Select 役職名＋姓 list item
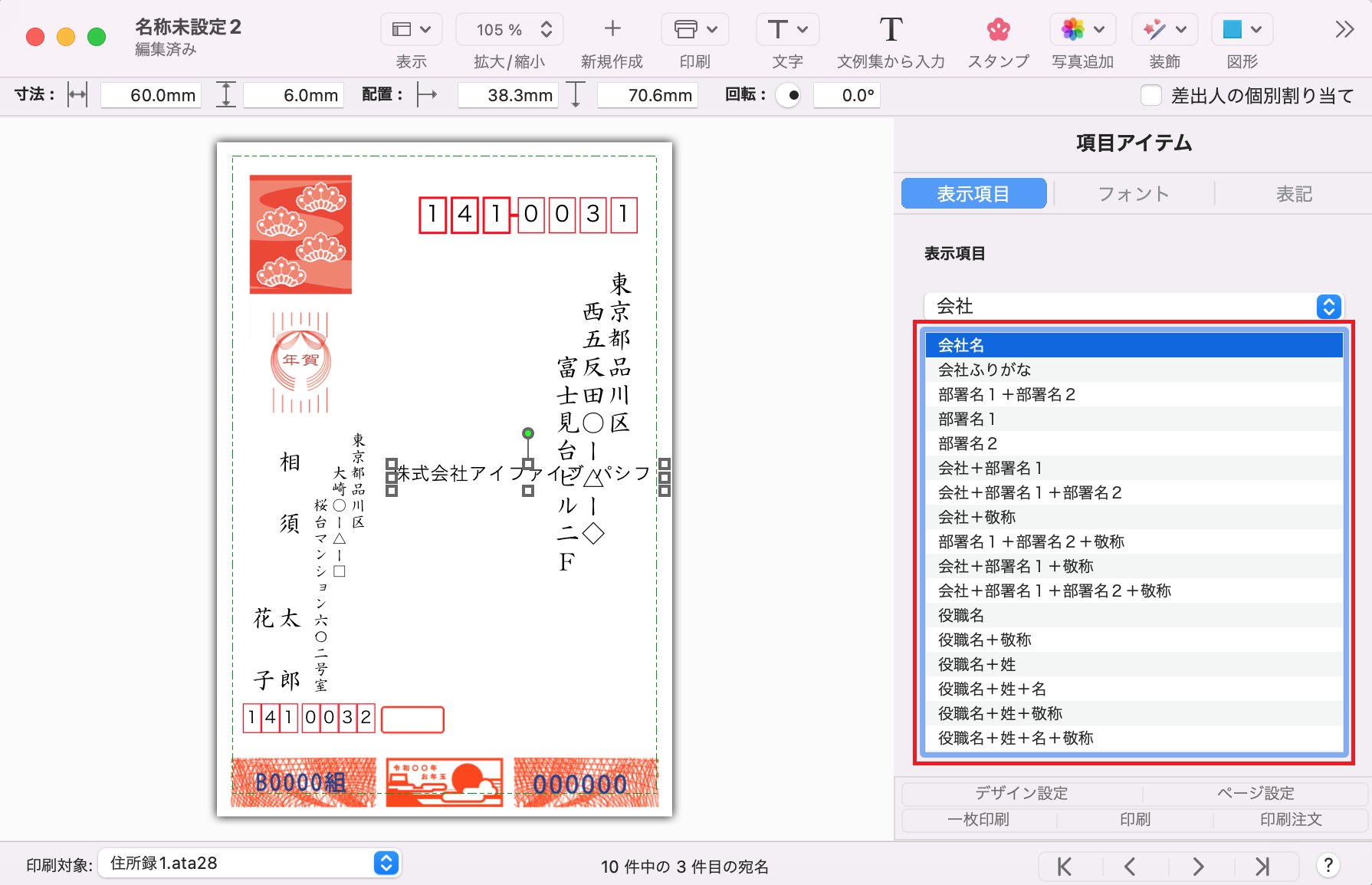 [x=1134, y=664]
